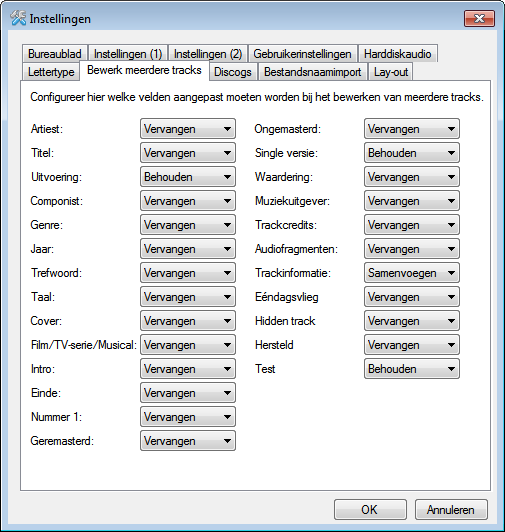This screenshot has width=505, height=532.
Task: Close the Instellingen dialog window
Action: coord(479,18)
